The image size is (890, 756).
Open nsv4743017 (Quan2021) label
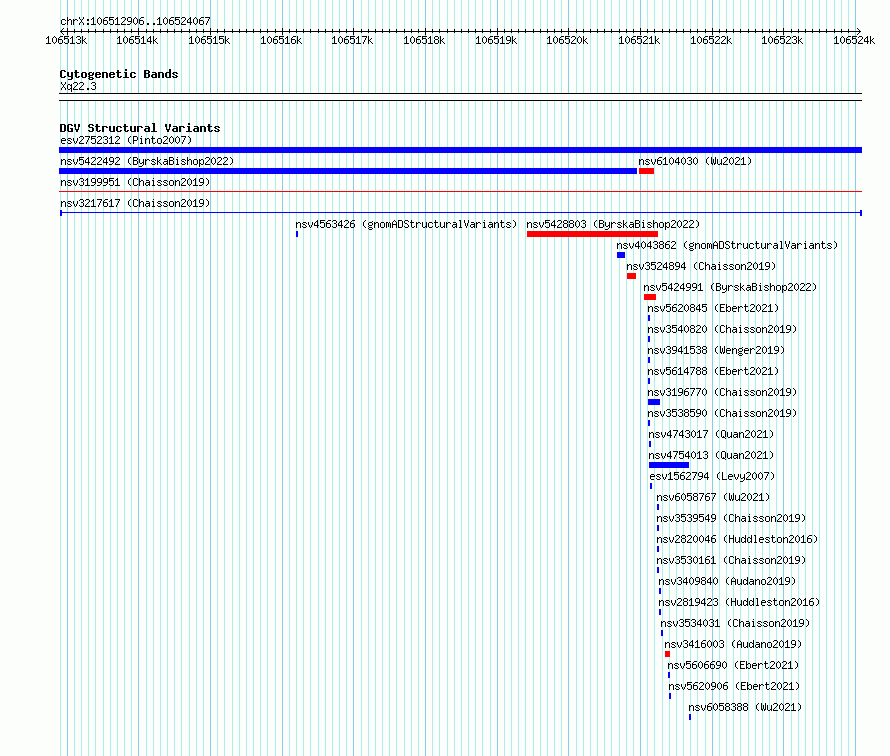711,434
